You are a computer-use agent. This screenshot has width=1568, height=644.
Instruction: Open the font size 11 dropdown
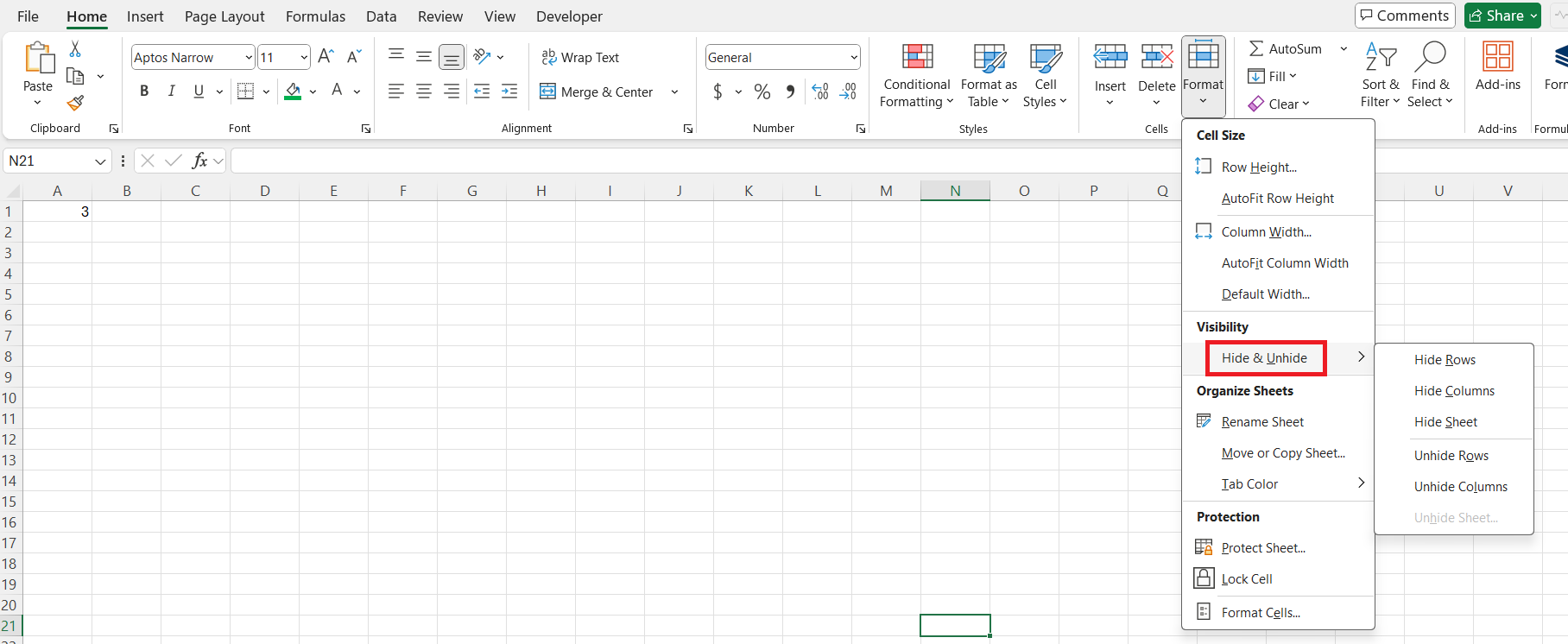point(304,57)
